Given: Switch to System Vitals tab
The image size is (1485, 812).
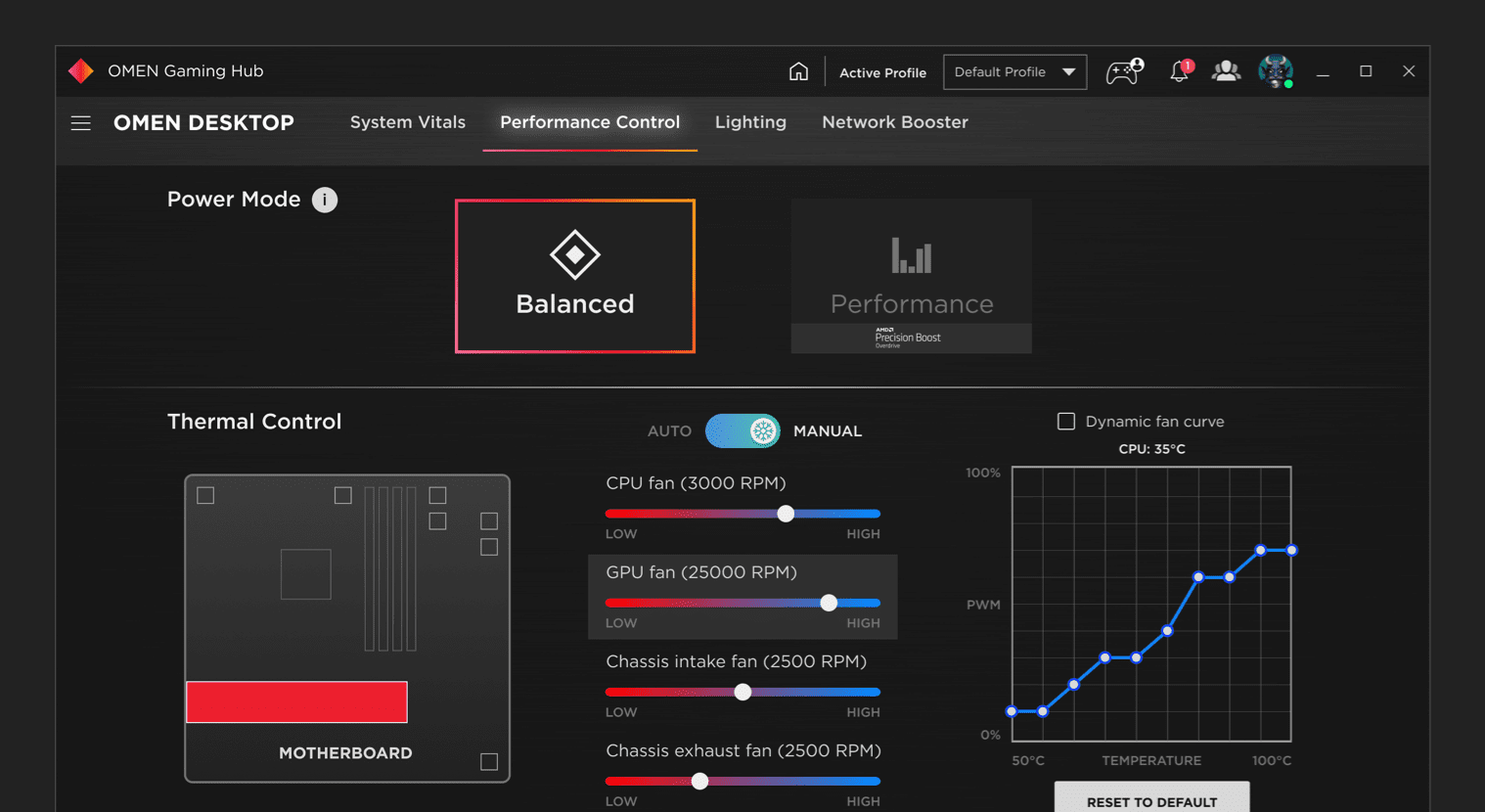Looking at the screenshot, I should click(x=408, y=122).
